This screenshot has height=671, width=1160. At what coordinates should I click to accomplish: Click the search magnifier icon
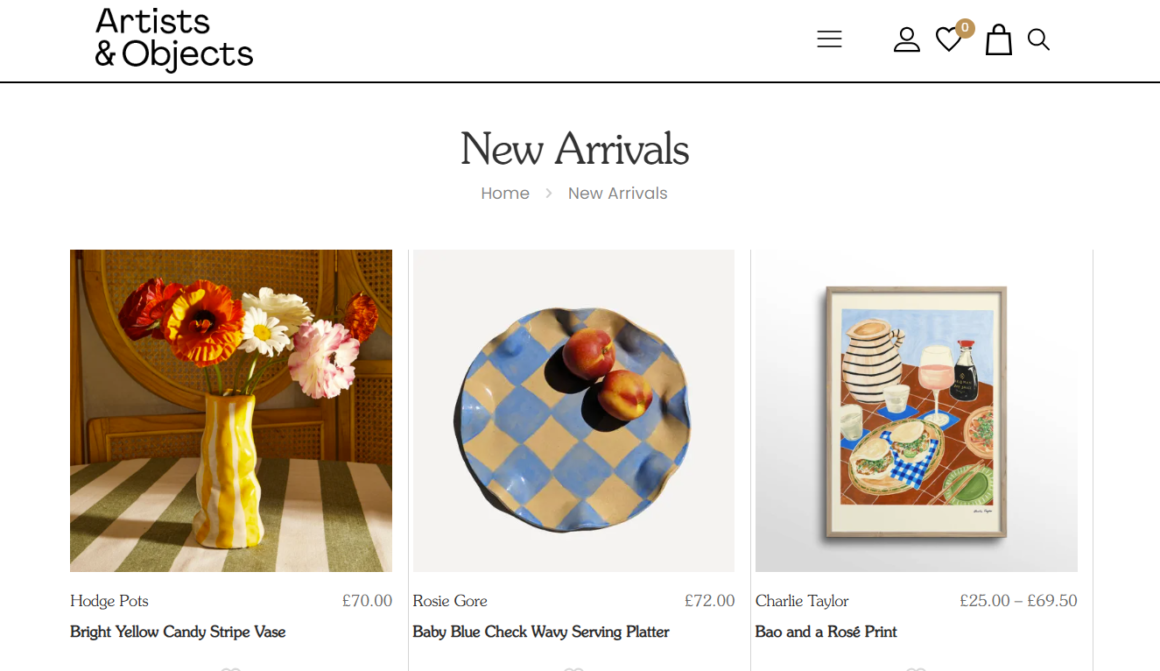(x=1038, y=39)
